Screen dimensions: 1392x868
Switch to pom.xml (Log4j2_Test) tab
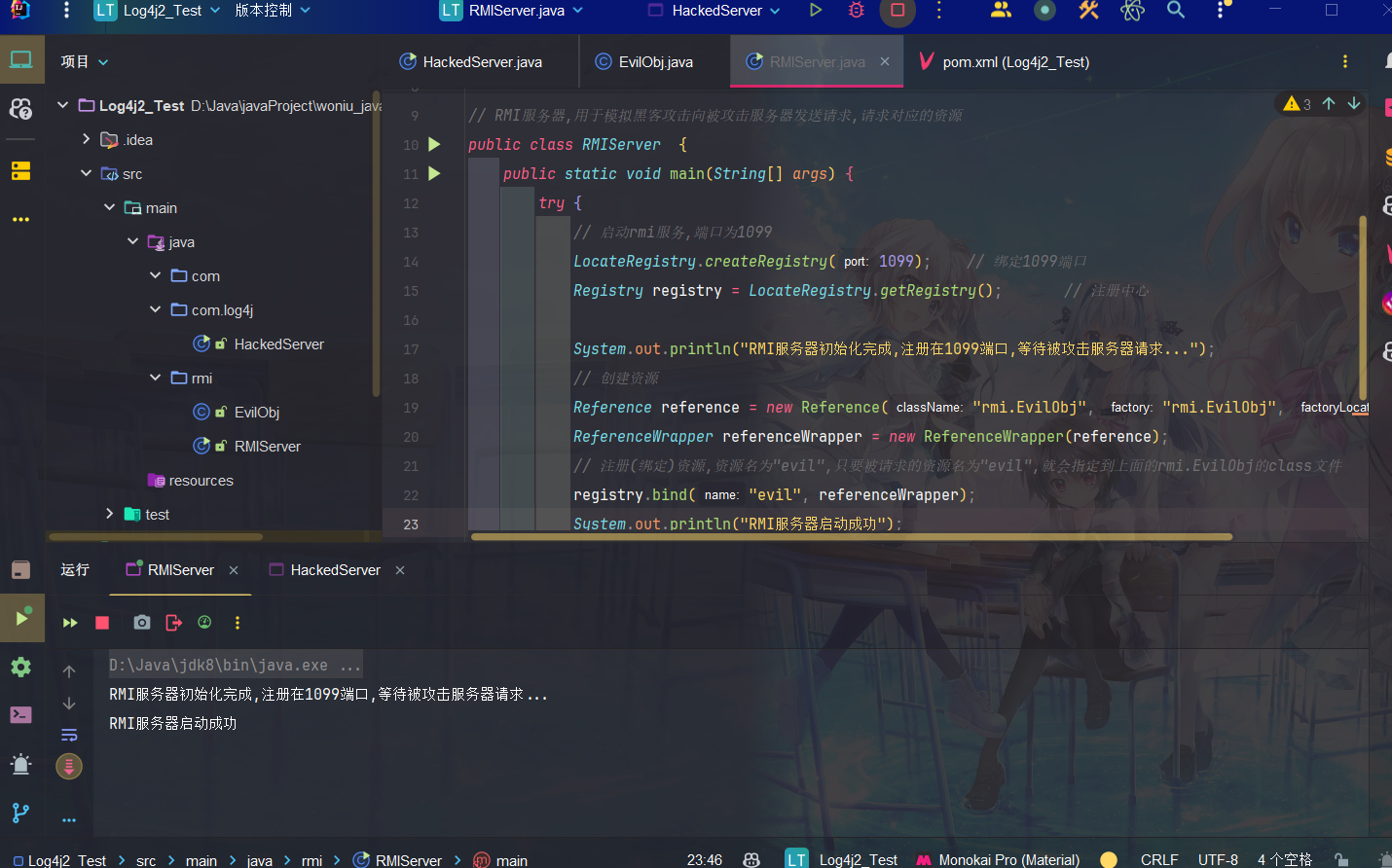click(1005, 61)
